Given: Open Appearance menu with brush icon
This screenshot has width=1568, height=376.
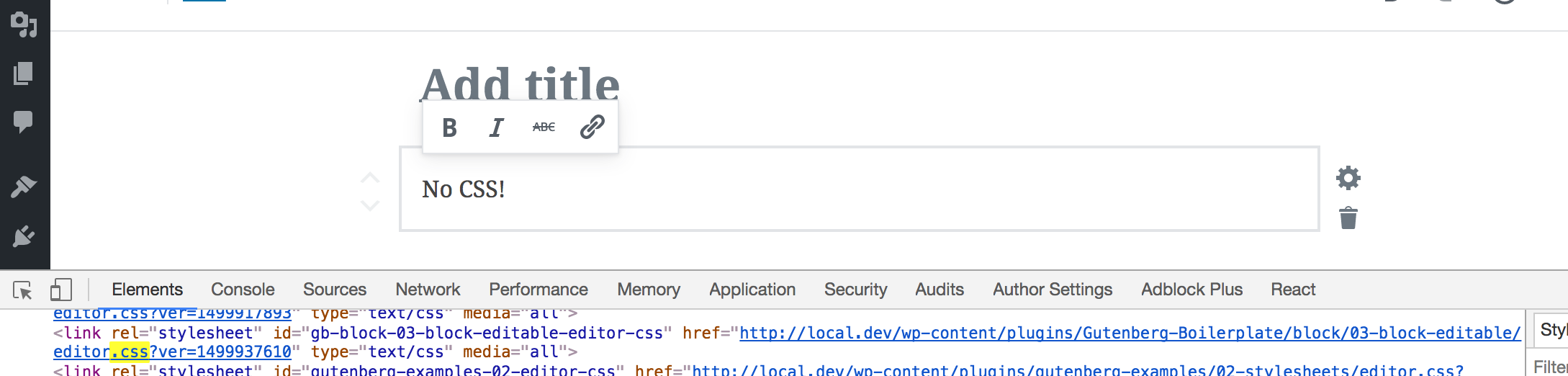Looking at the screenshot, I should pyautogui.click(x=24, y=187).
